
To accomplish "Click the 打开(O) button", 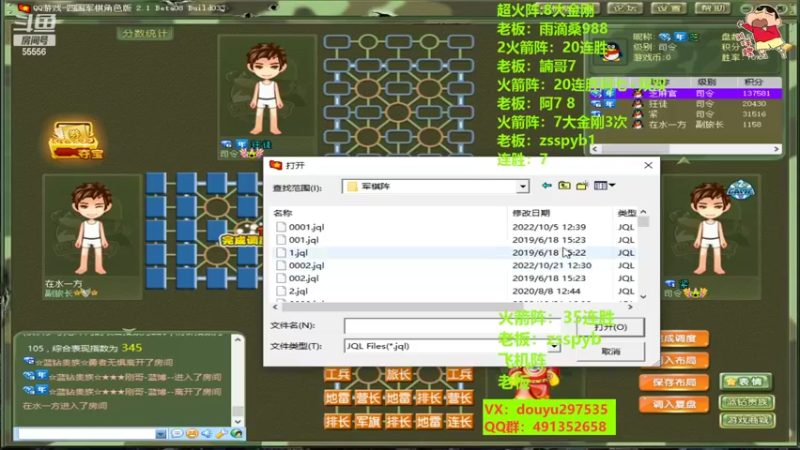I will (x=610, y=327).
